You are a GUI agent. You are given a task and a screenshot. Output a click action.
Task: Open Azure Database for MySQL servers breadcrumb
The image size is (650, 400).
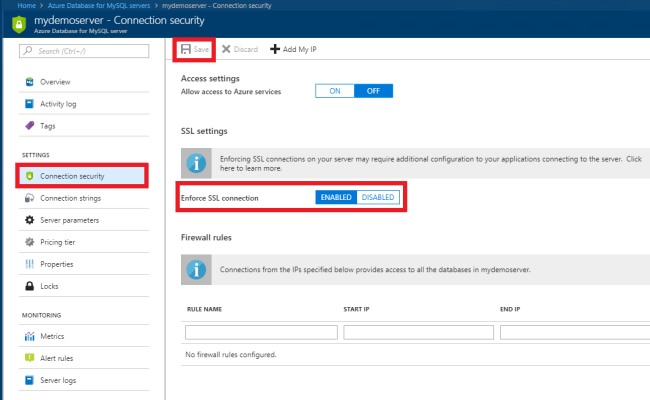[x=99, y=5]
